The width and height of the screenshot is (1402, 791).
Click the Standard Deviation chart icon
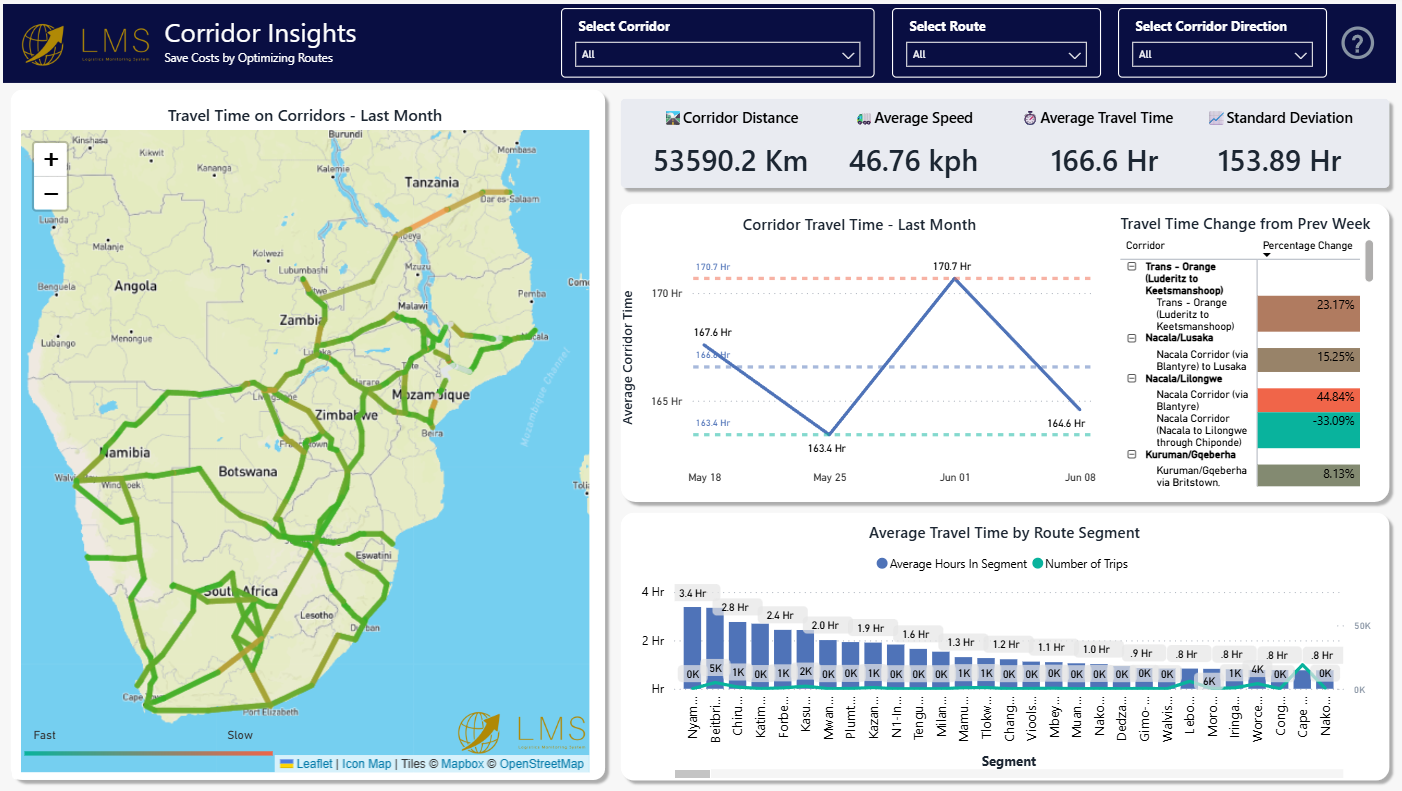[1215, 118]
